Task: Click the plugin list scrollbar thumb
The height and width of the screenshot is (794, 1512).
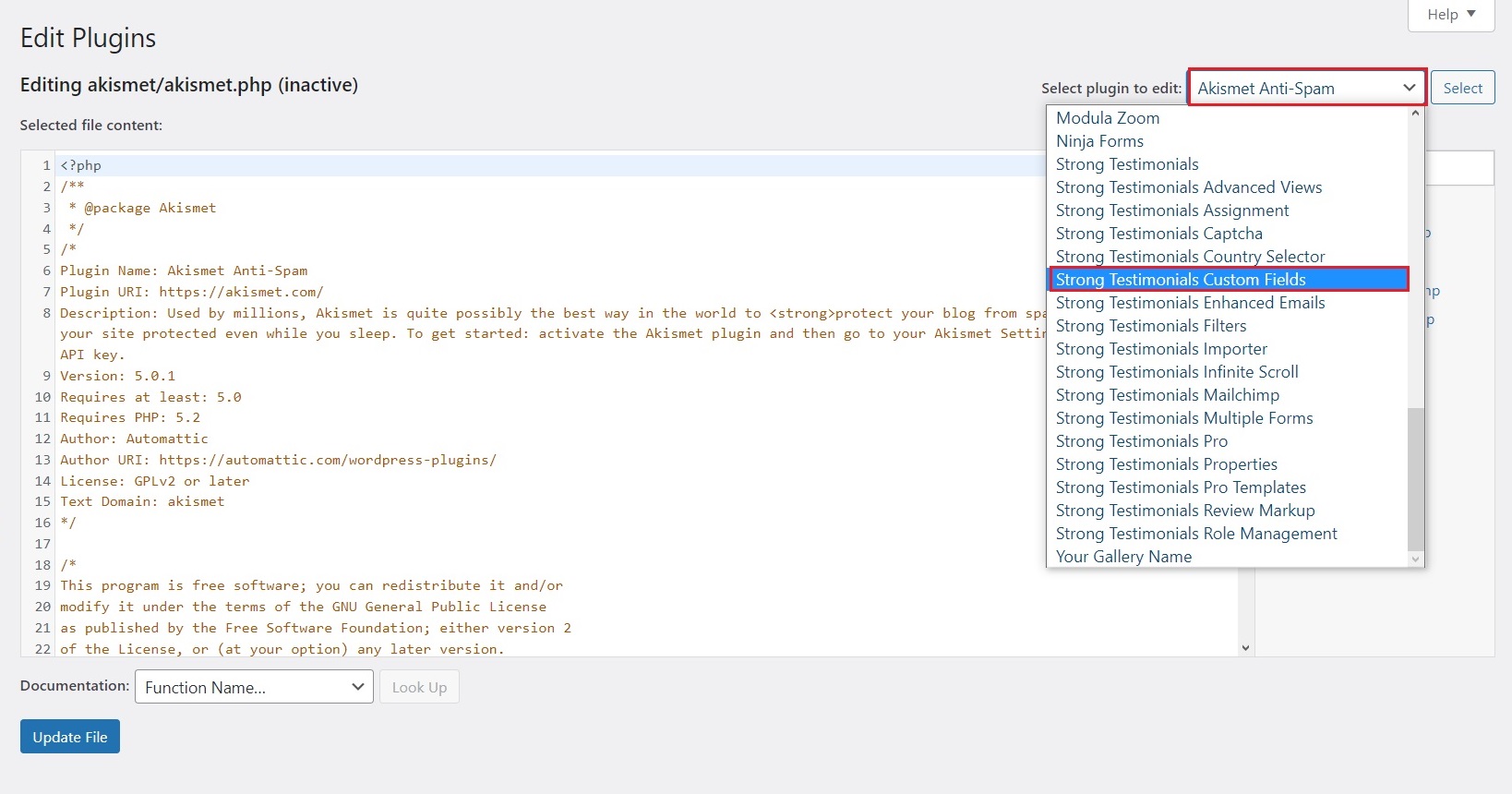Action: (x=1416, y=479)
